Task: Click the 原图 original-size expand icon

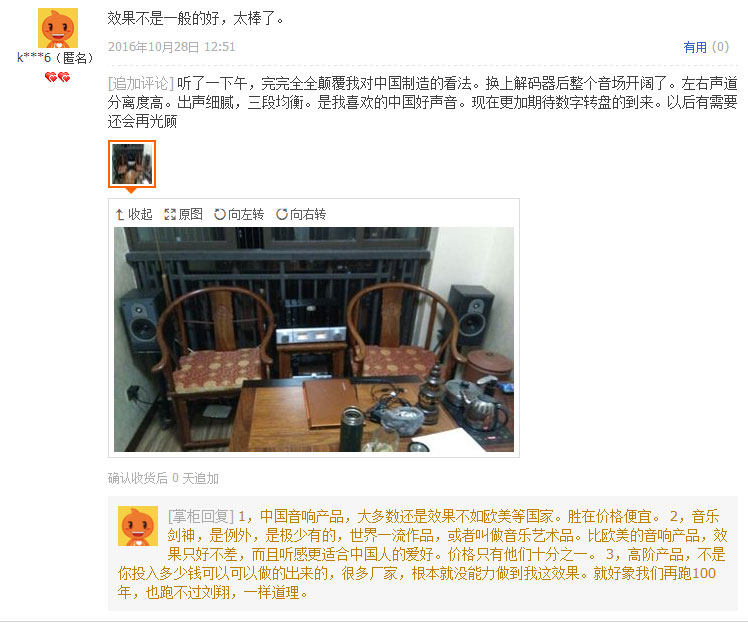Action: 170,215
